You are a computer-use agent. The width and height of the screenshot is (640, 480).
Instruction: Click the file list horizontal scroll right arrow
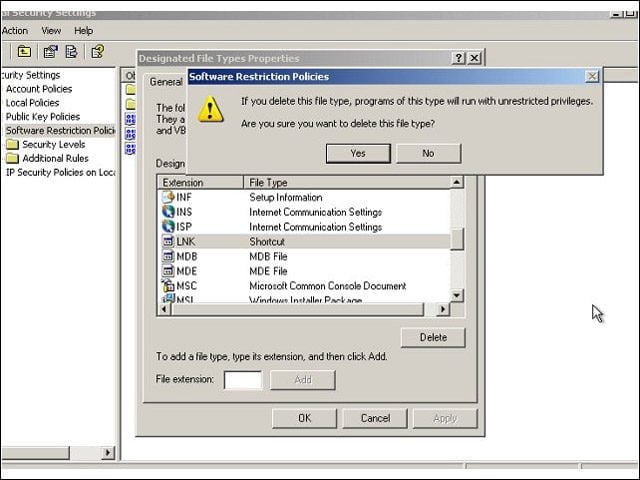443,309
